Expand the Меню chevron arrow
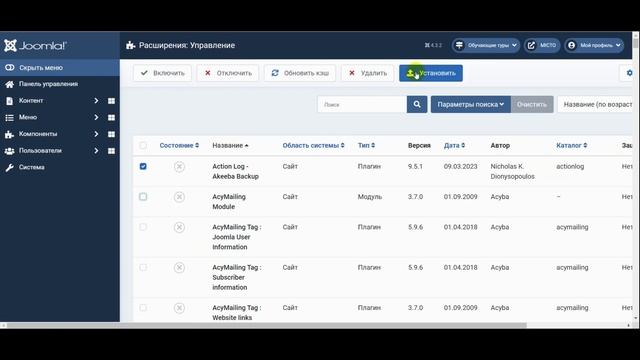The height and width of the screenshot is (360, 640). pos(96,117)
